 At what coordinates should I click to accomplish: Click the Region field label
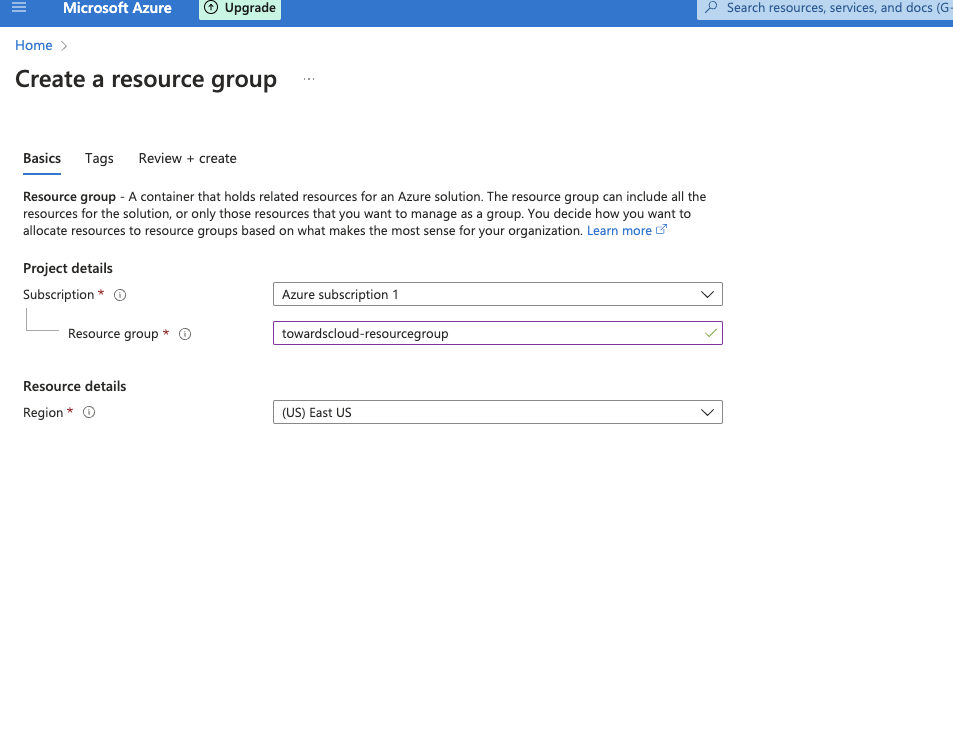pos(43,412)
